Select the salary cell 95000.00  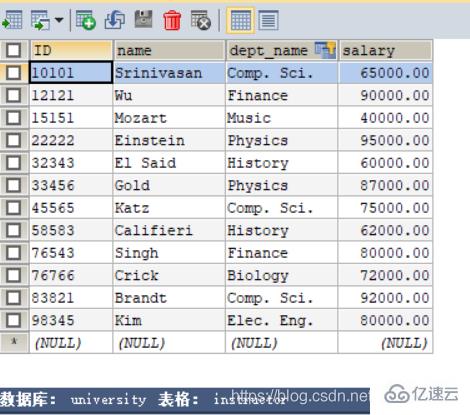pos(385,140)
